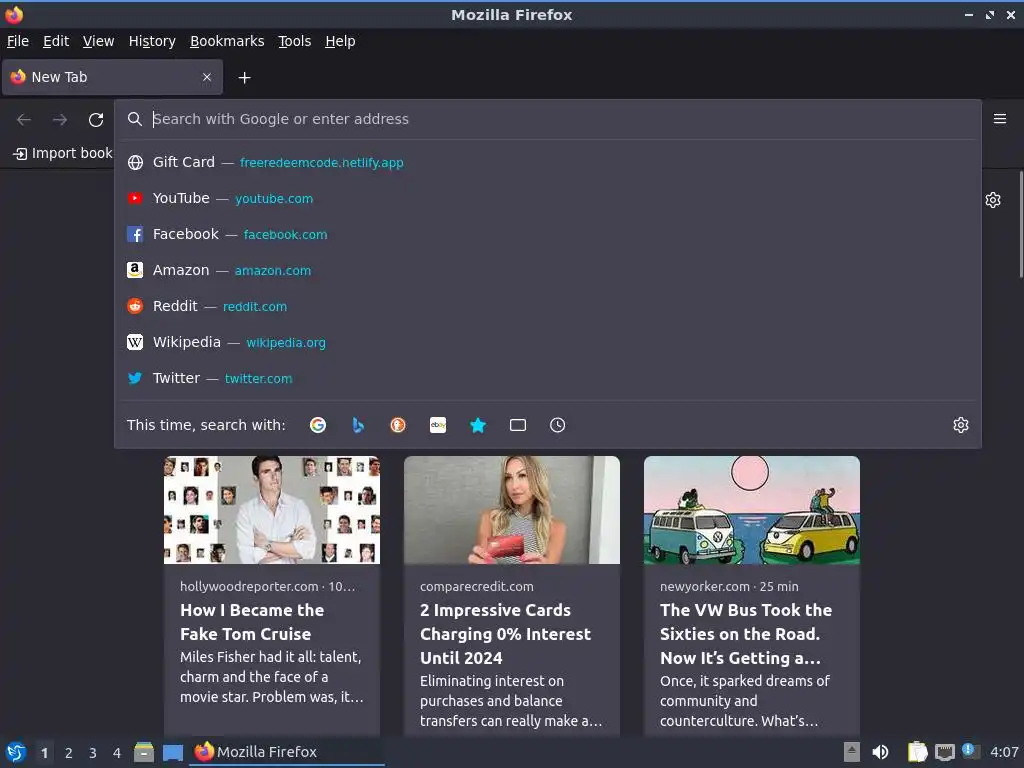Image resolution: width=1024 pixels, height=768 pixels.
Task: Search open tabs using the tab icon
Action: tap(518, 425)
